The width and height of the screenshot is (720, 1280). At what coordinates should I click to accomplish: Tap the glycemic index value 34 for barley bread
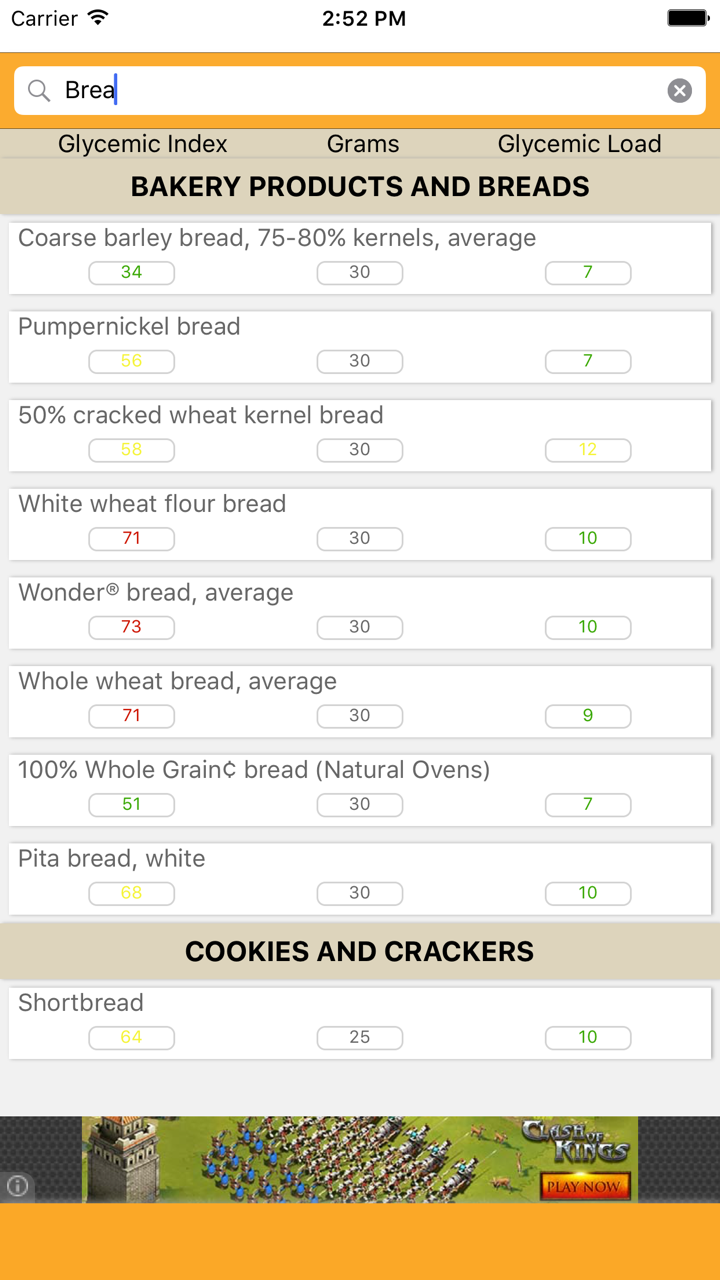click(x=131, y=272)
